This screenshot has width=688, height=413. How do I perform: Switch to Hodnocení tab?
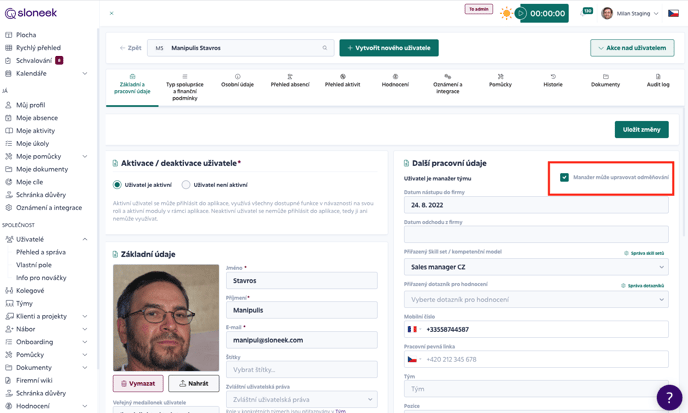click(x=395, y=80)
